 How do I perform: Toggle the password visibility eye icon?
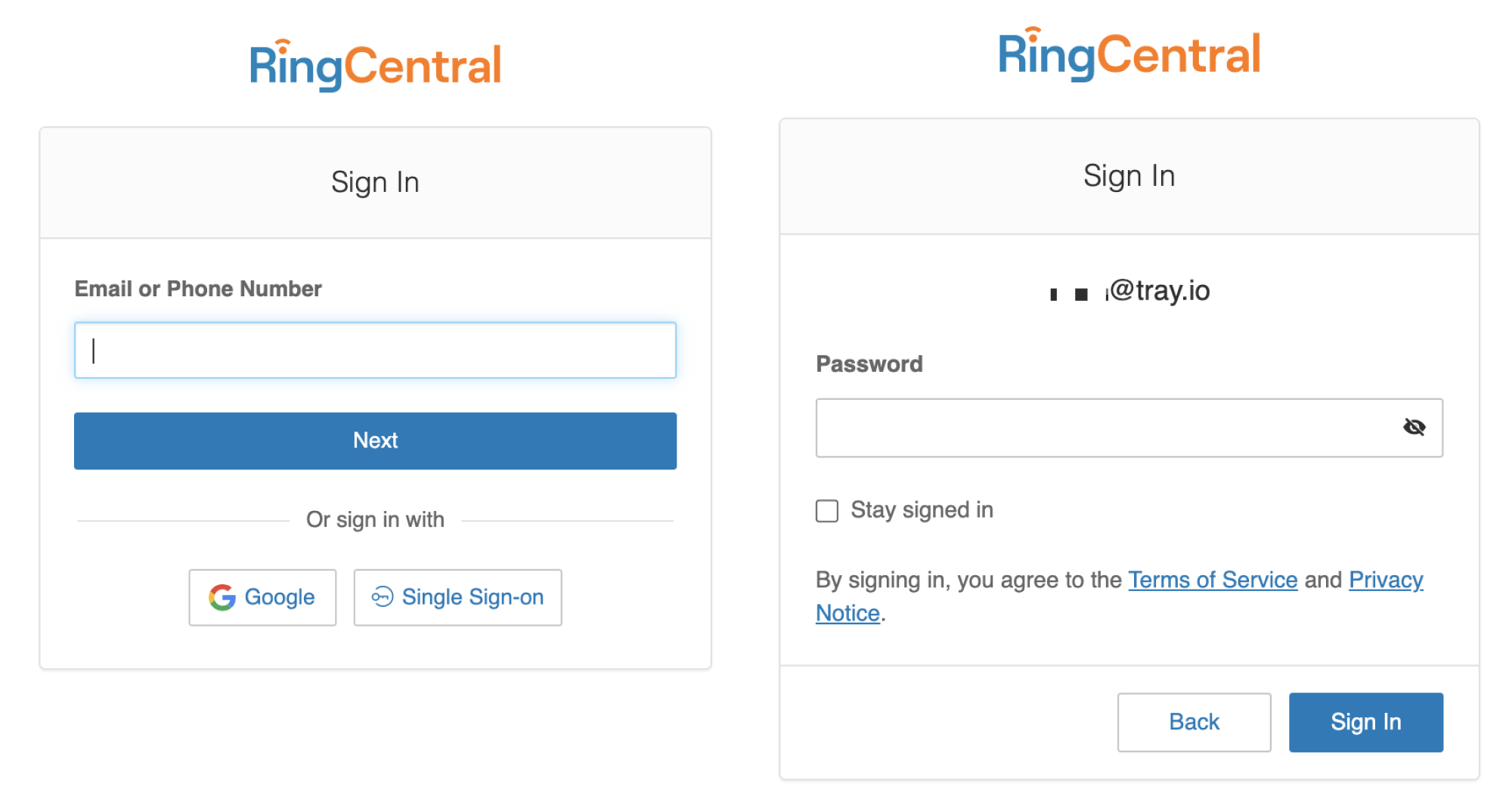click(x=1414, y=427)
